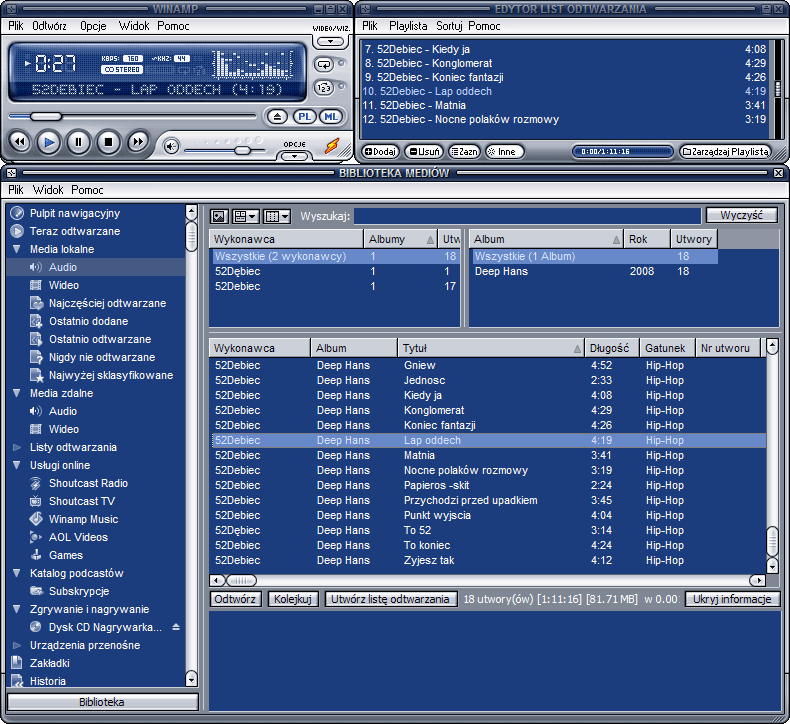Toggle the ML media library window
The height and width of the screenshot is (724, 790).
click(x=329, y=117)
